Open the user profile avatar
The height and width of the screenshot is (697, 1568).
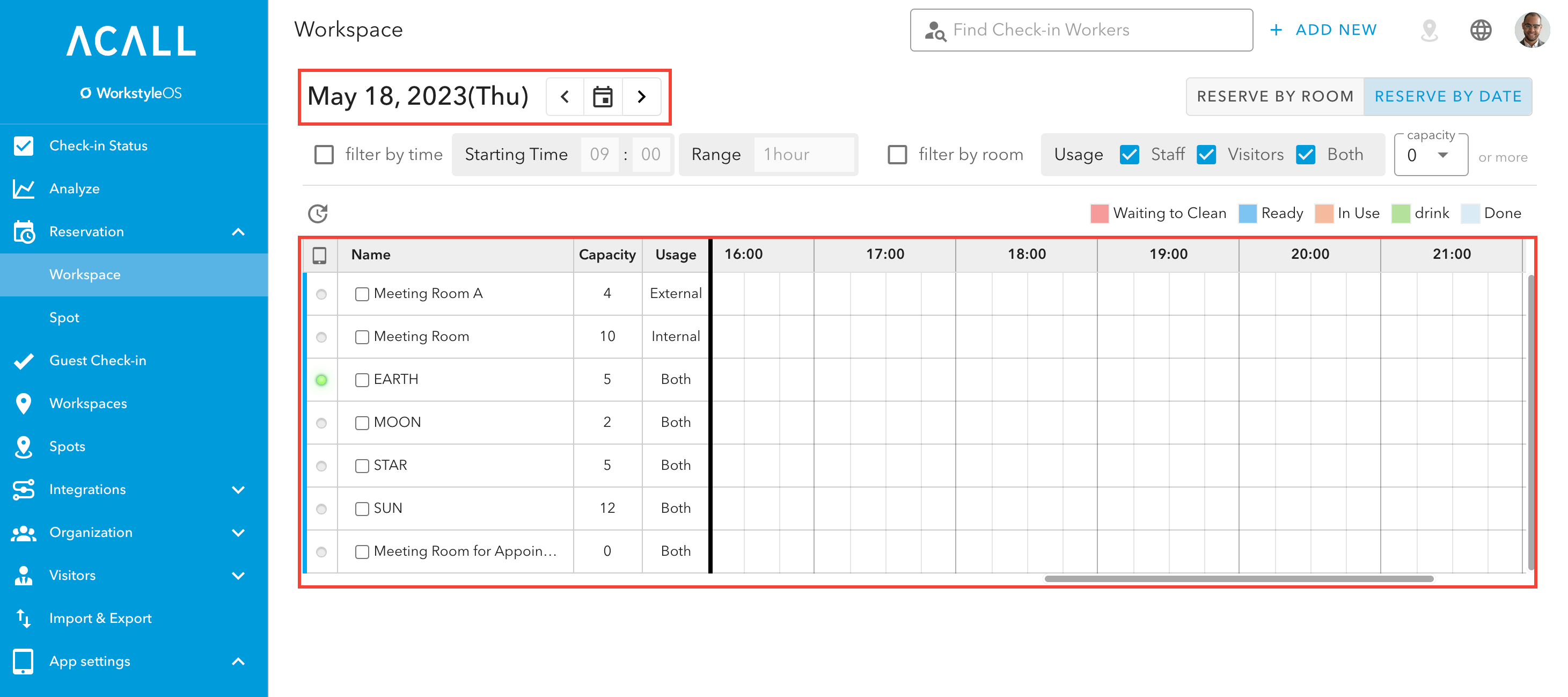tap(1532, 30)
